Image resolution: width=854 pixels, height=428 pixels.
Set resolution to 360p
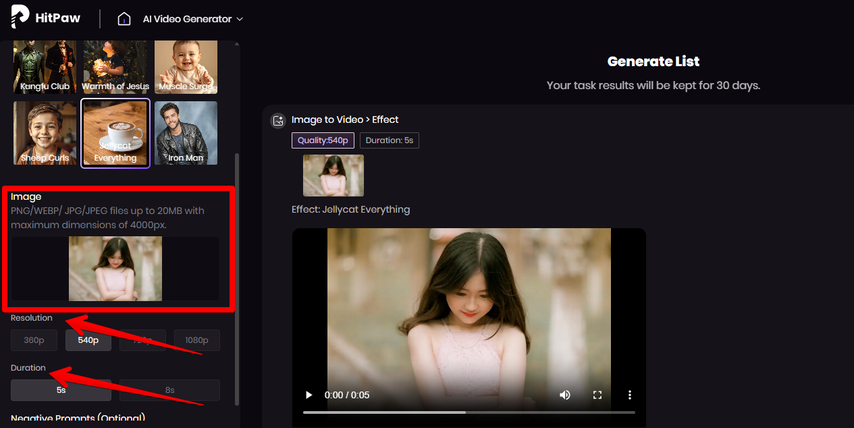[x=35, y=341]
